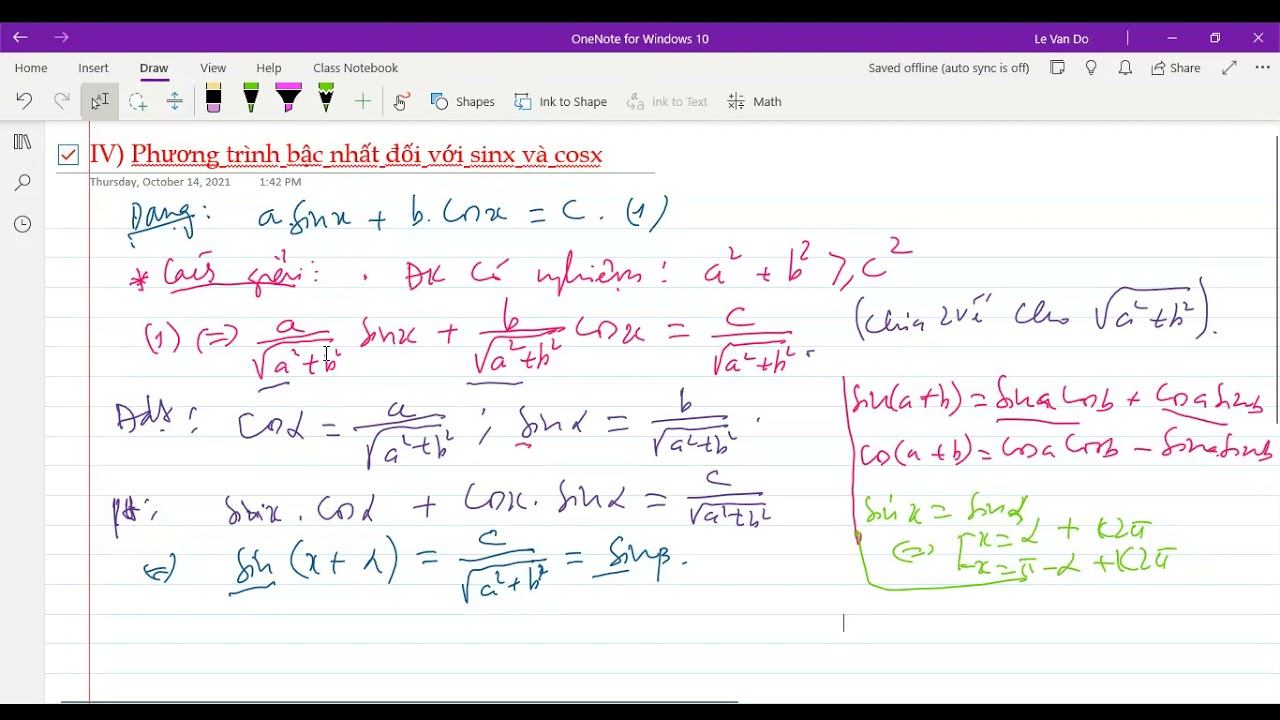Navigate back with the arrow
Viewport: 1280px width, 720px height.
20,38
